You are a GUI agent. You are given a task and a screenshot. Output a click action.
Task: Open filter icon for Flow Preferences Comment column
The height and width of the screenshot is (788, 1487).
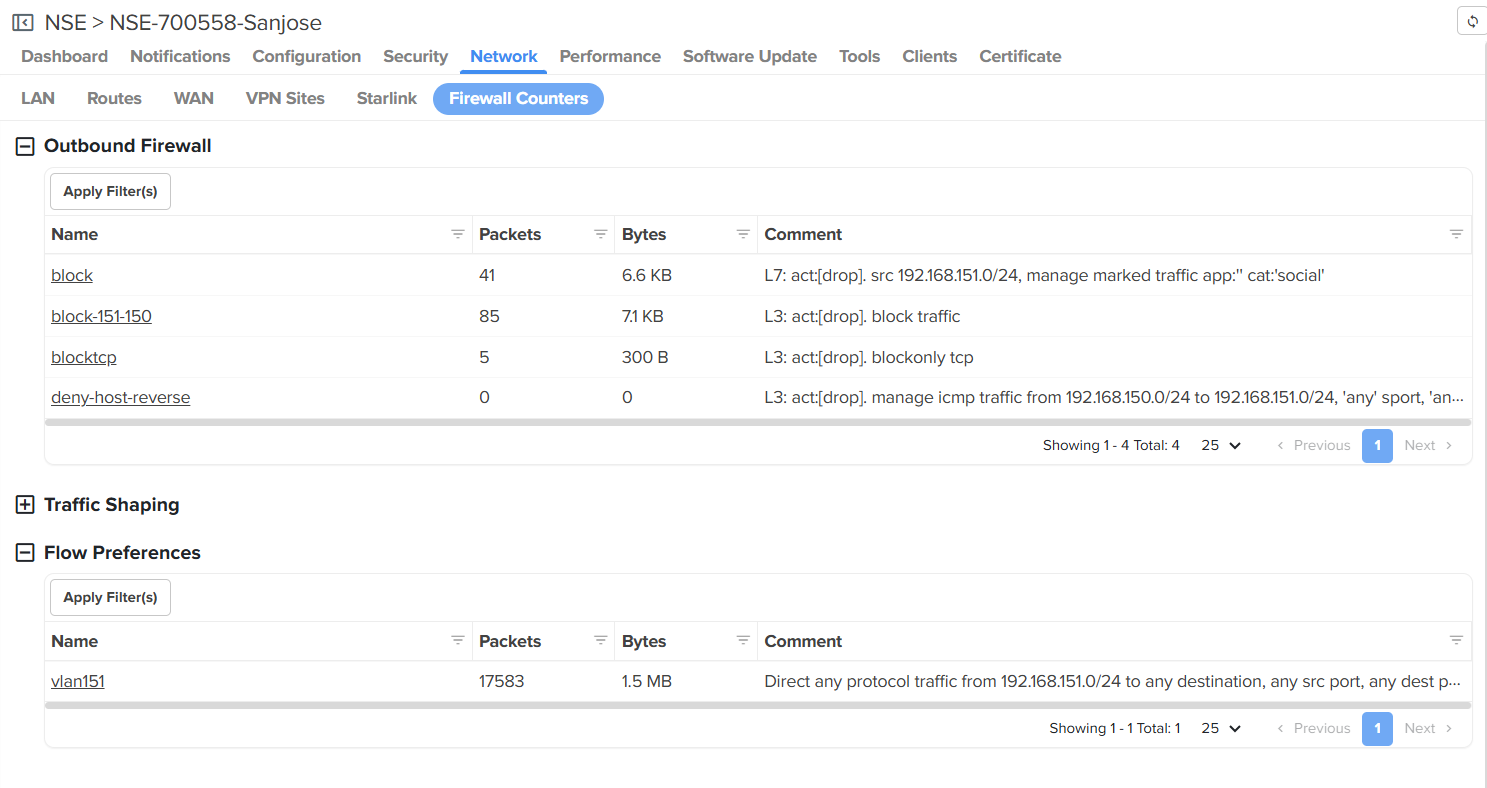pyautogui.click(x=1456, y=641)
